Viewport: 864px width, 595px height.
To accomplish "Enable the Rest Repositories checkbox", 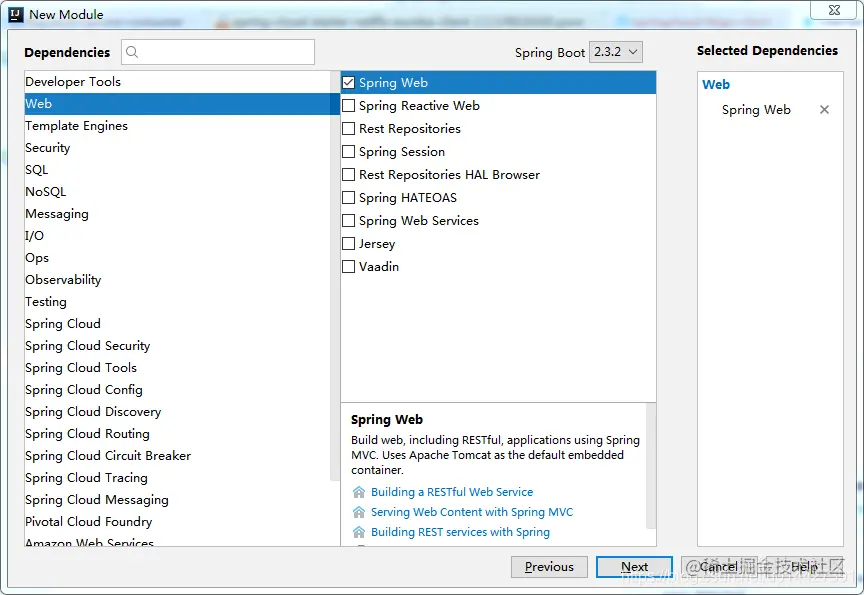I will click(348, 129).
